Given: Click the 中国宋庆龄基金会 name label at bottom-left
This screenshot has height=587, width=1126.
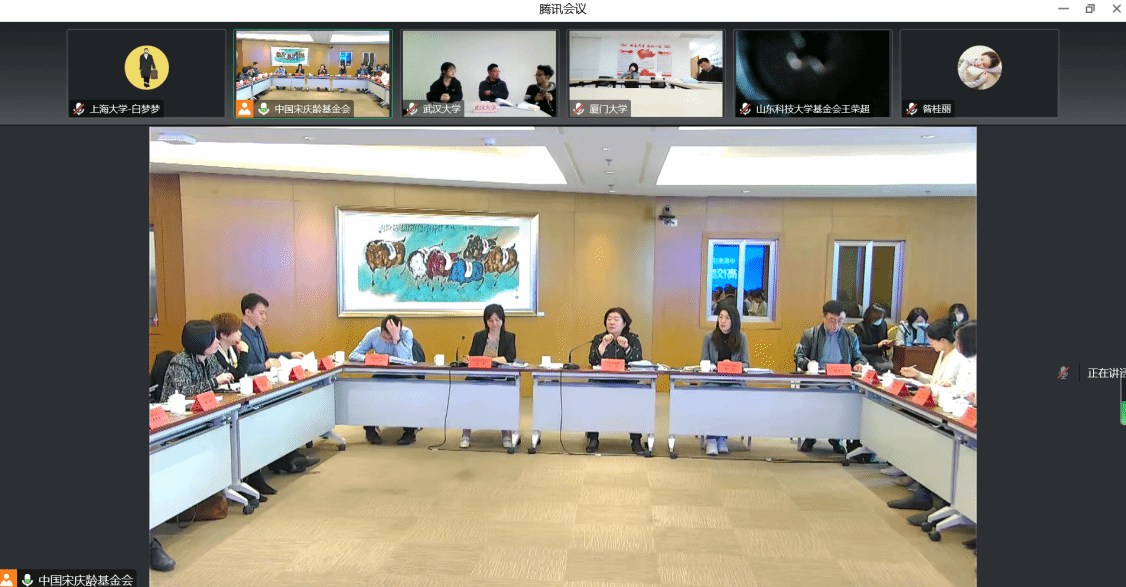Looking at the screenshot, I should [85, 580].
